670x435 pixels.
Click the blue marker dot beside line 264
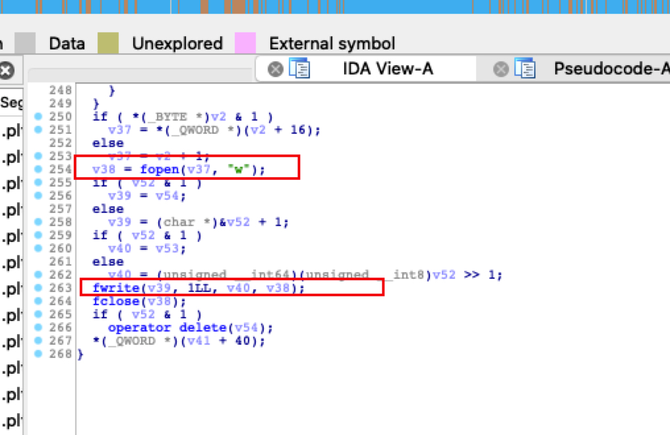pos(38,300)
